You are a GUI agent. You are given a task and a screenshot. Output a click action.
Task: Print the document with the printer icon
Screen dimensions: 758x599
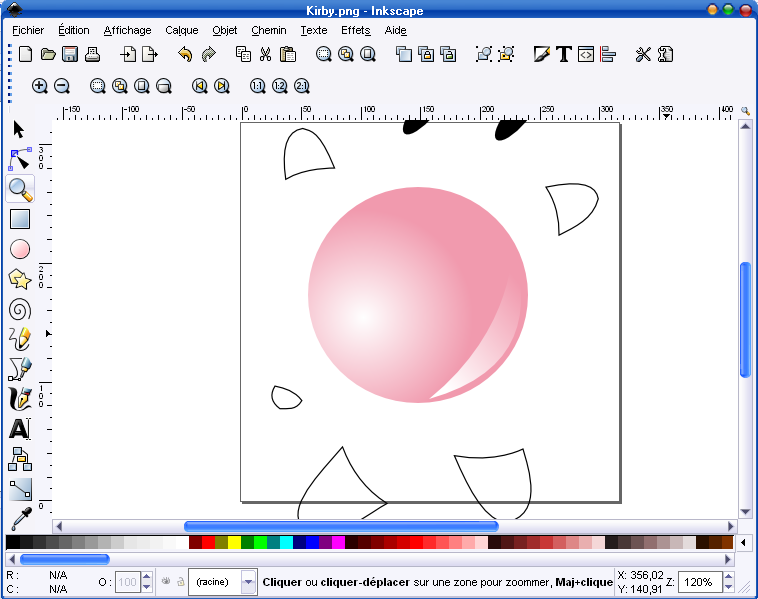[92, 54]
